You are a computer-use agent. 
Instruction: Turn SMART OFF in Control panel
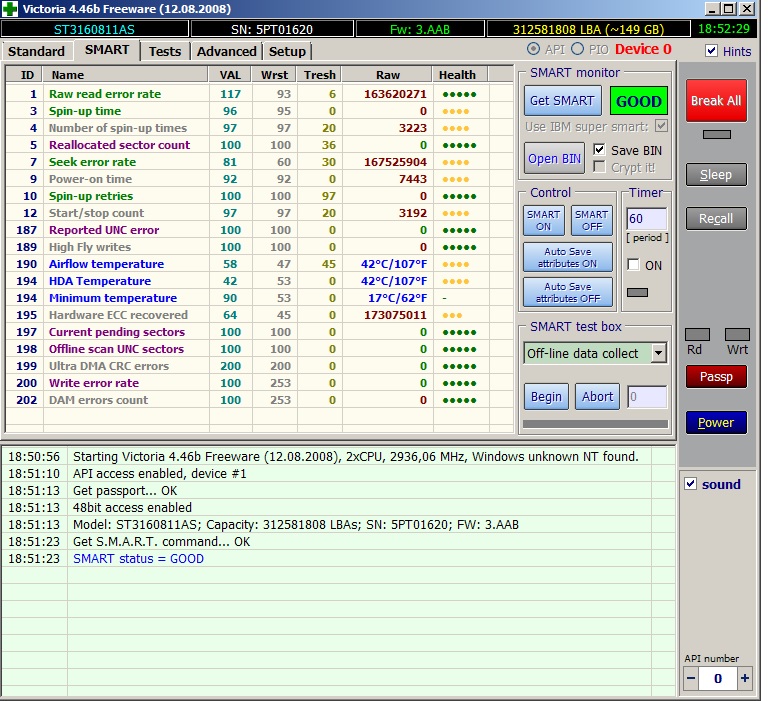pos(591,220)
